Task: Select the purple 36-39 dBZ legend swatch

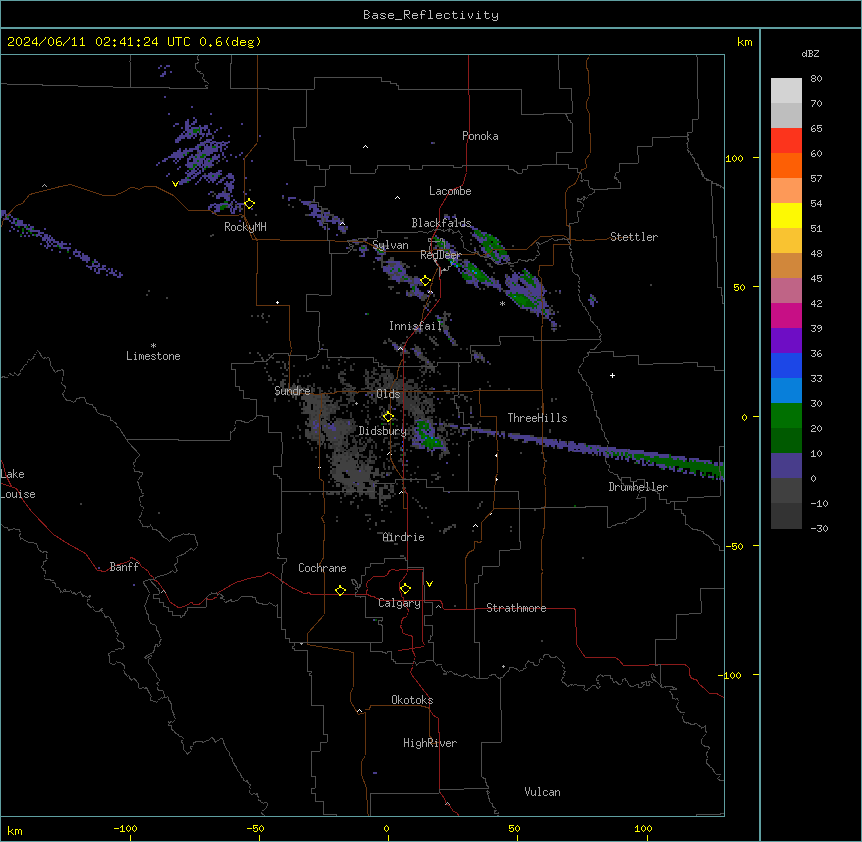Action: click(786, 340)
